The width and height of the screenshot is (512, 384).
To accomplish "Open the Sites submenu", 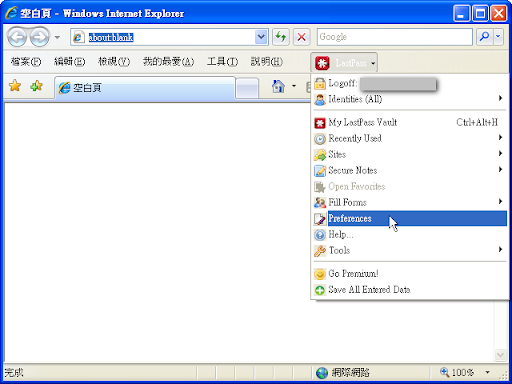I will [x=410, y=154].
